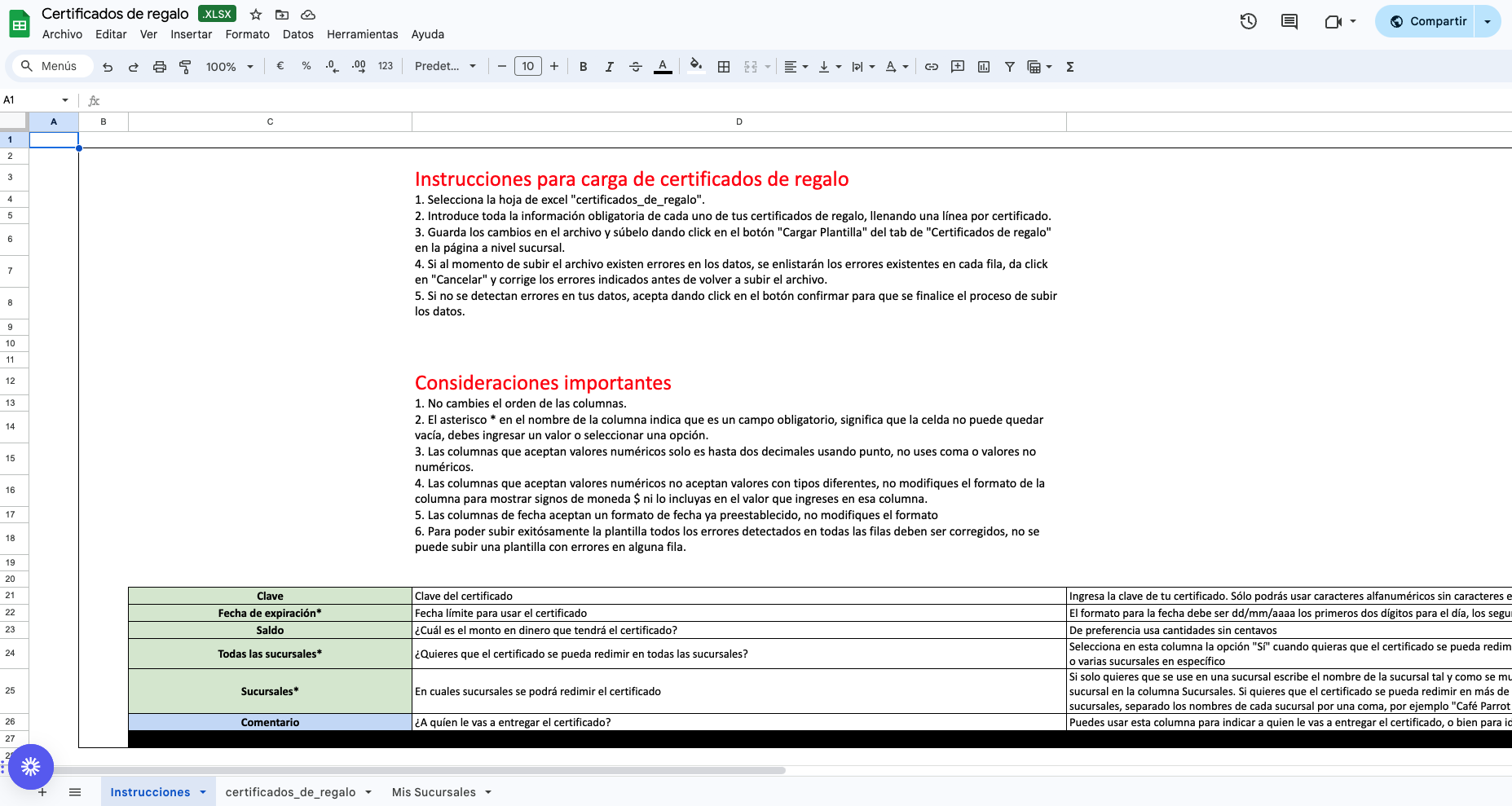Switch to the Mis Sucursales sheet
Screen dimensions: 1512x806
pos(434,792)
